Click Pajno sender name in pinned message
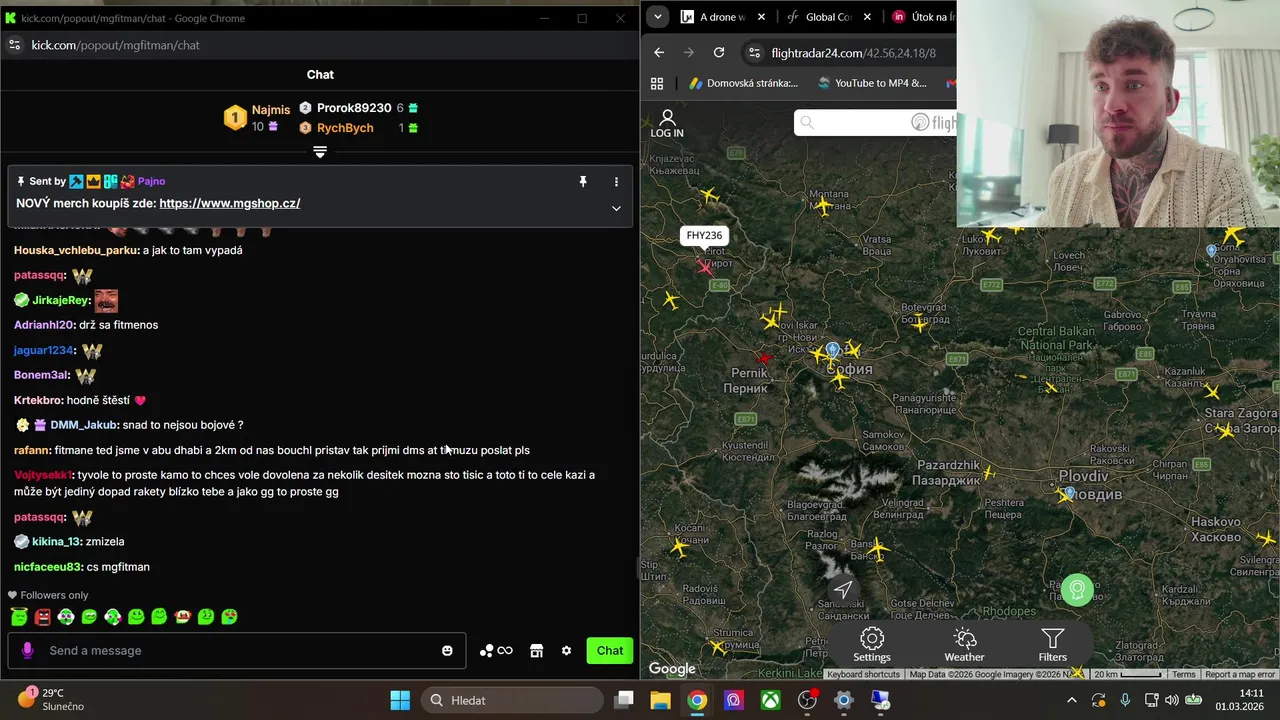 151,181
